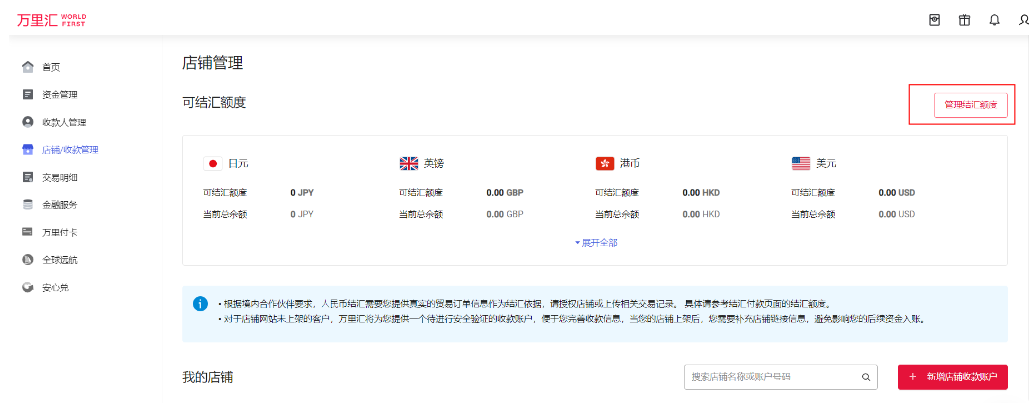Click the blue info icon in notice banner
Screen dimensions: 1033x412
click(x=201, y=303)
